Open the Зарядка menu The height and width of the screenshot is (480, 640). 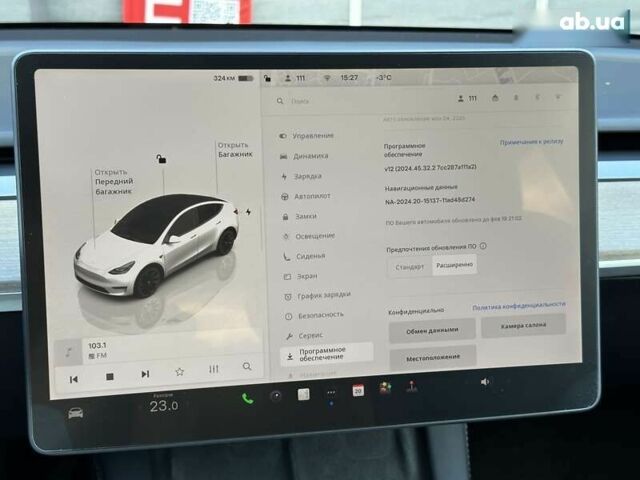tap(302, 176)
